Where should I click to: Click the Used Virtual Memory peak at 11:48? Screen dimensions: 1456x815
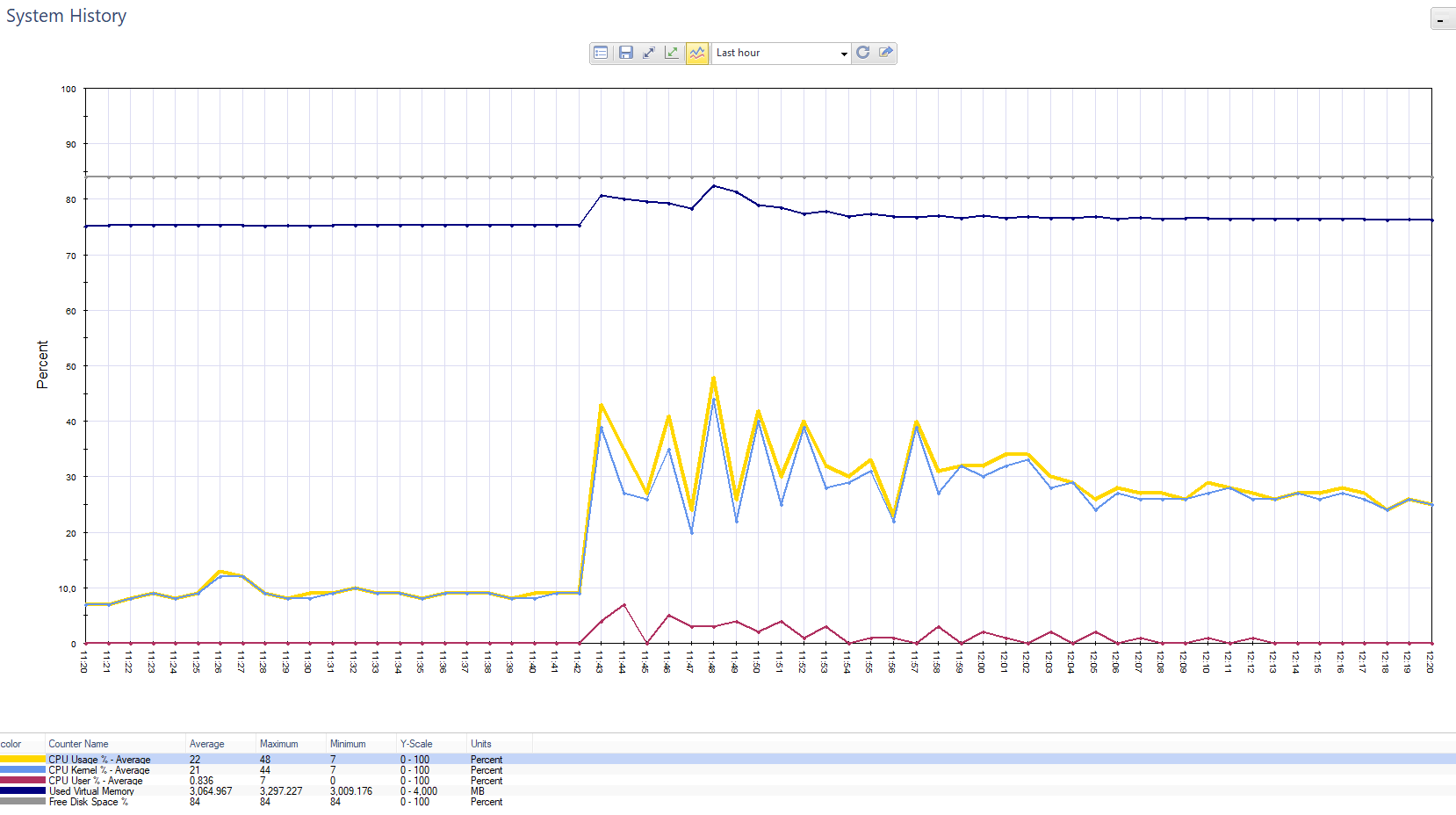point(713,186)
